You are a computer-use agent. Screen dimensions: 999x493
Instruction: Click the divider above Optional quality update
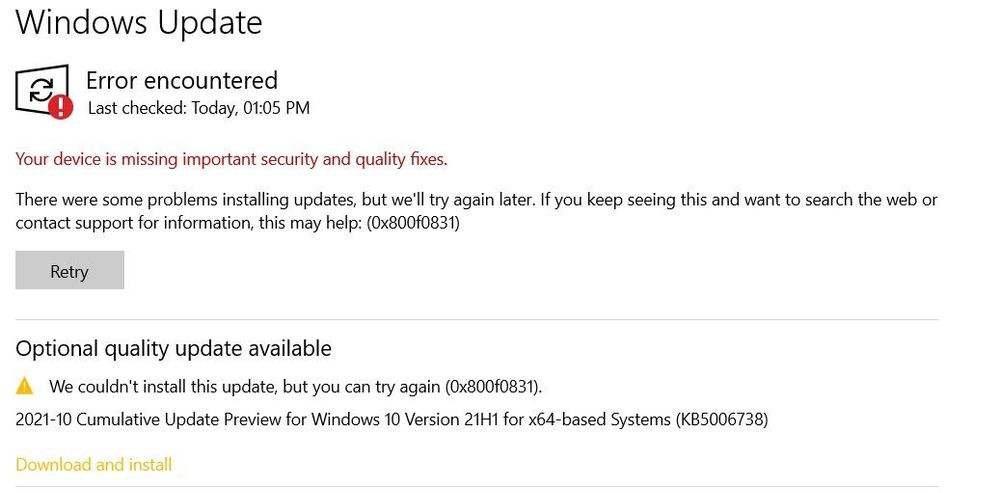pos(476,320)
